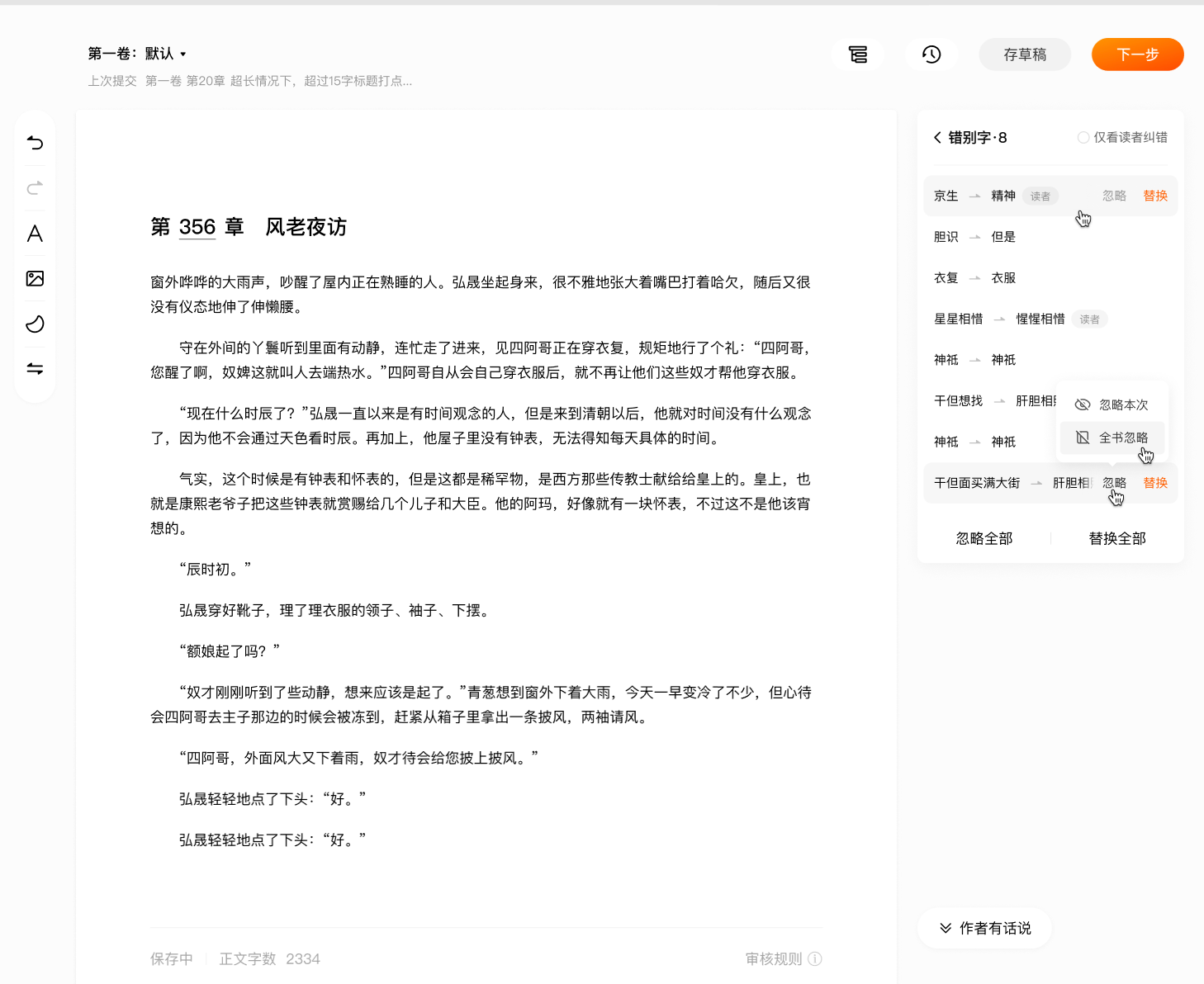The image size is (1204, 984).
Task: Click 替换 for 京生→精神 row
Action: (x=1155, y=196)
